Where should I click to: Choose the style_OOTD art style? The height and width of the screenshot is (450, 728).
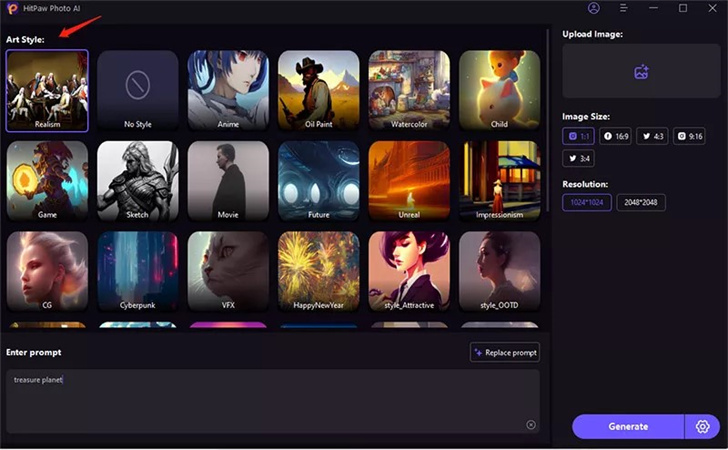click(500, 272)
